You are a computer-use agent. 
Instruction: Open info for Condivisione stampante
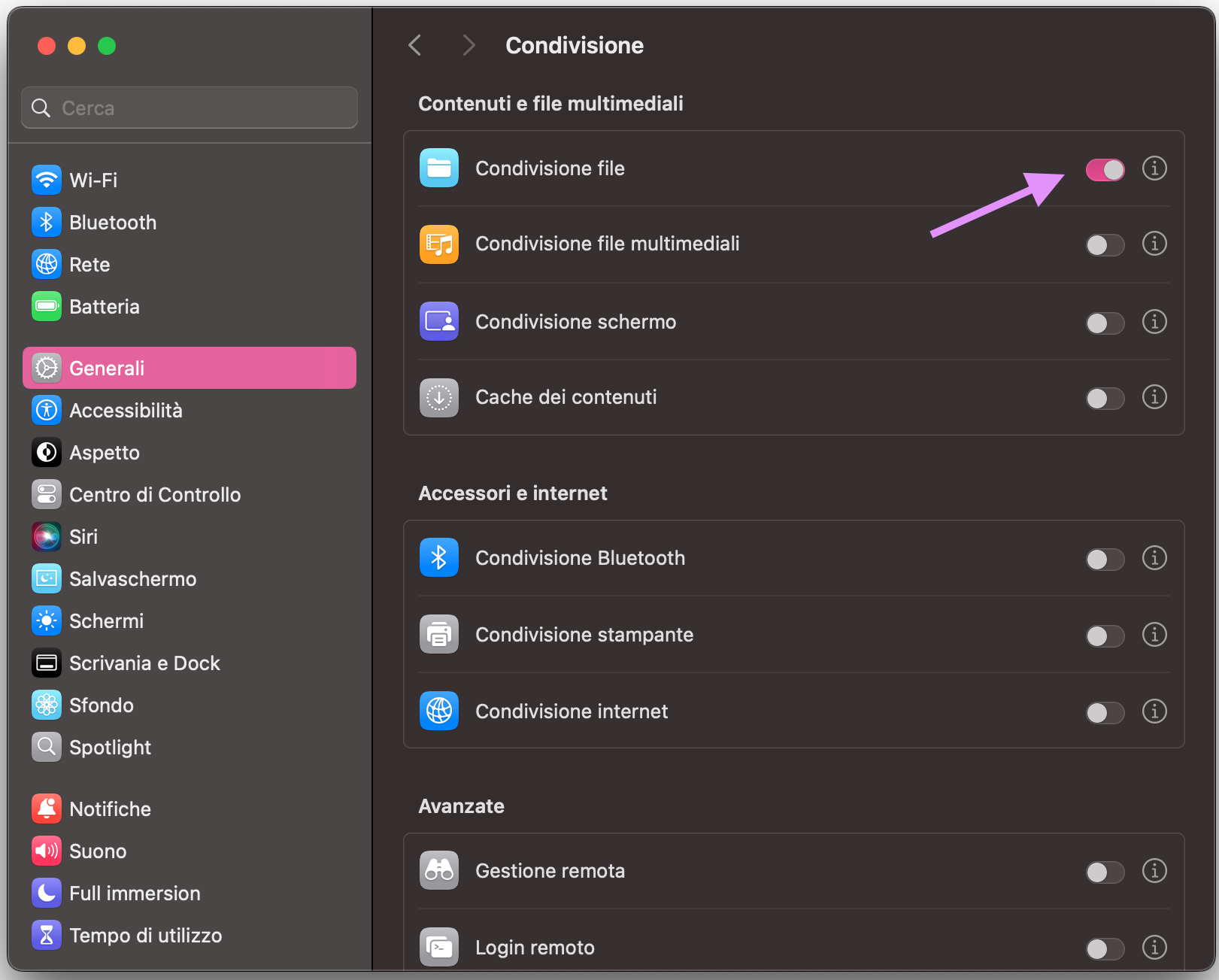(1154, 635)
